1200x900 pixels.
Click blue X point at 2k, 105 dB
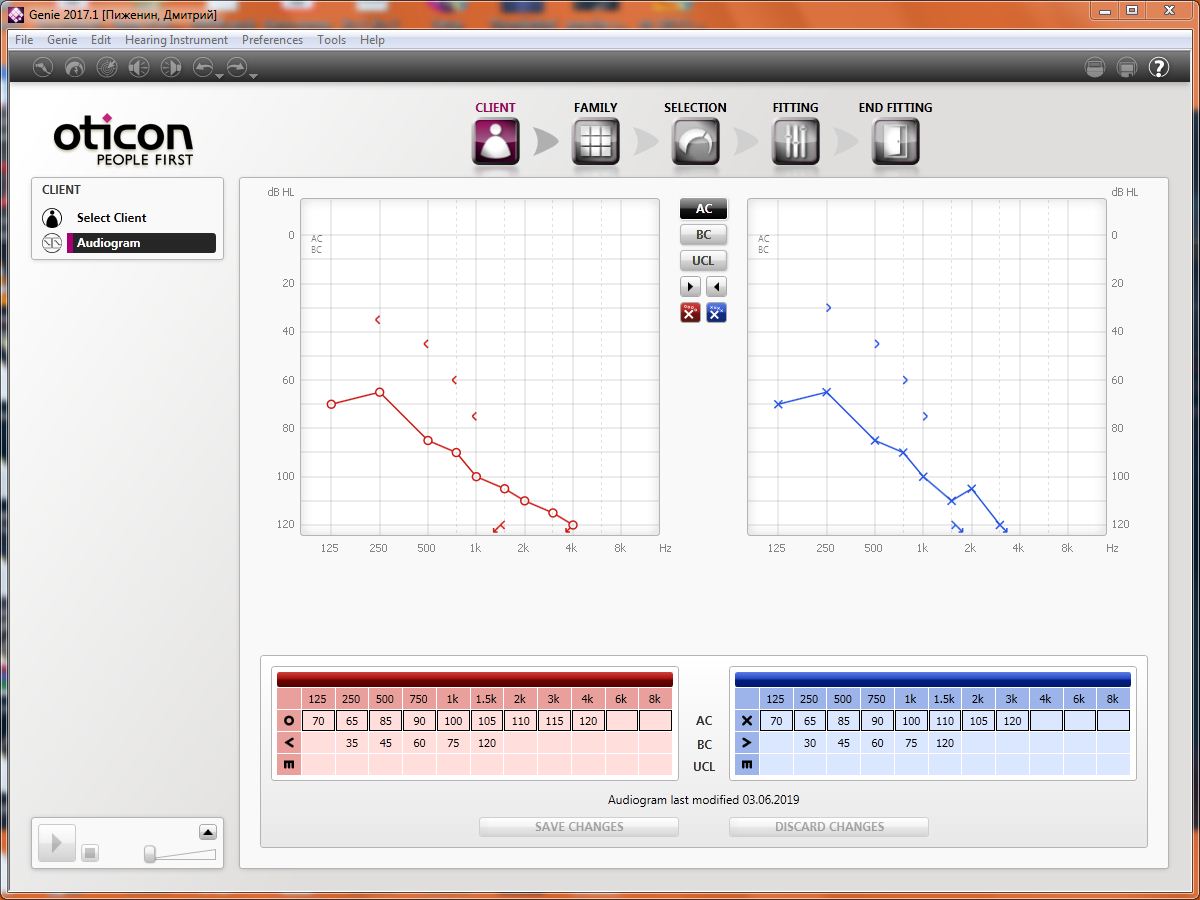coord(971,488)
